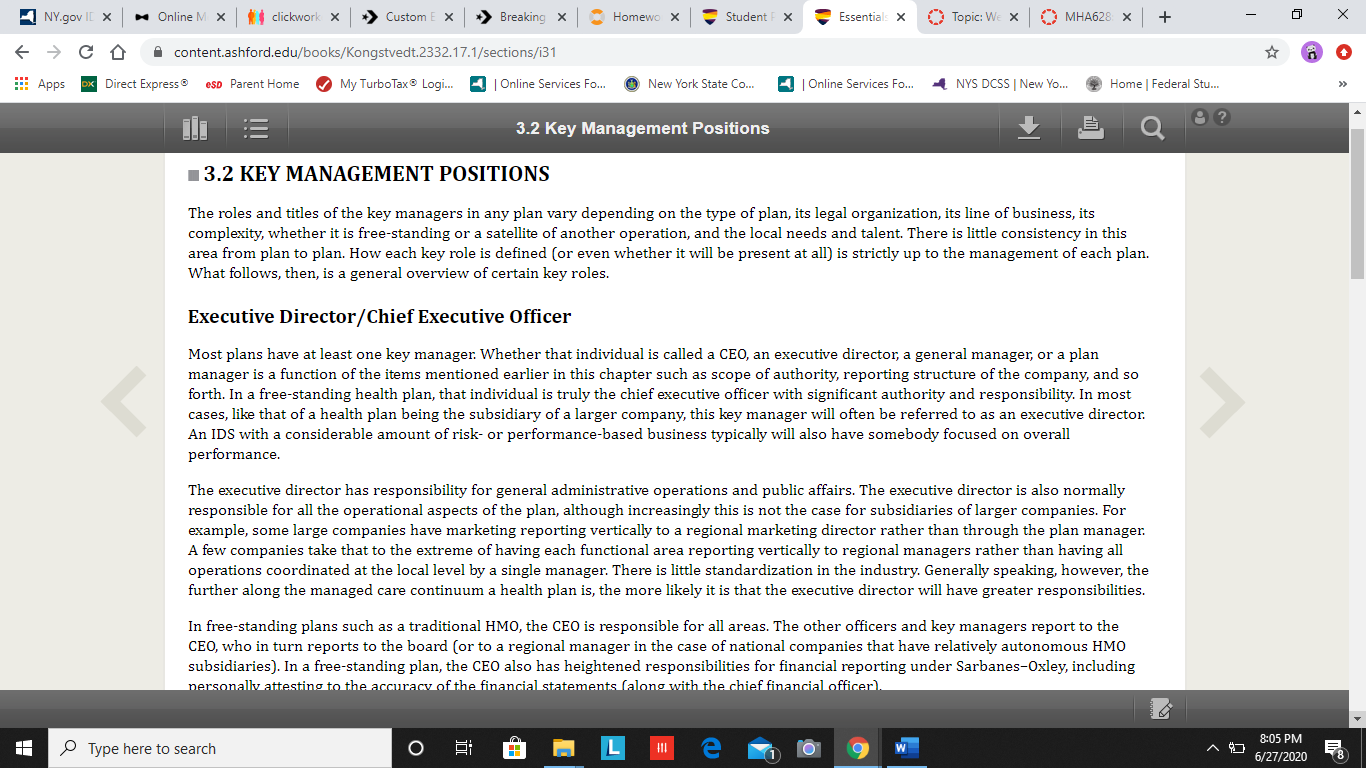Click the heading 'Executive Director/Chief Executive Officer'
The image size is (1366, 768).
[380, 317]
